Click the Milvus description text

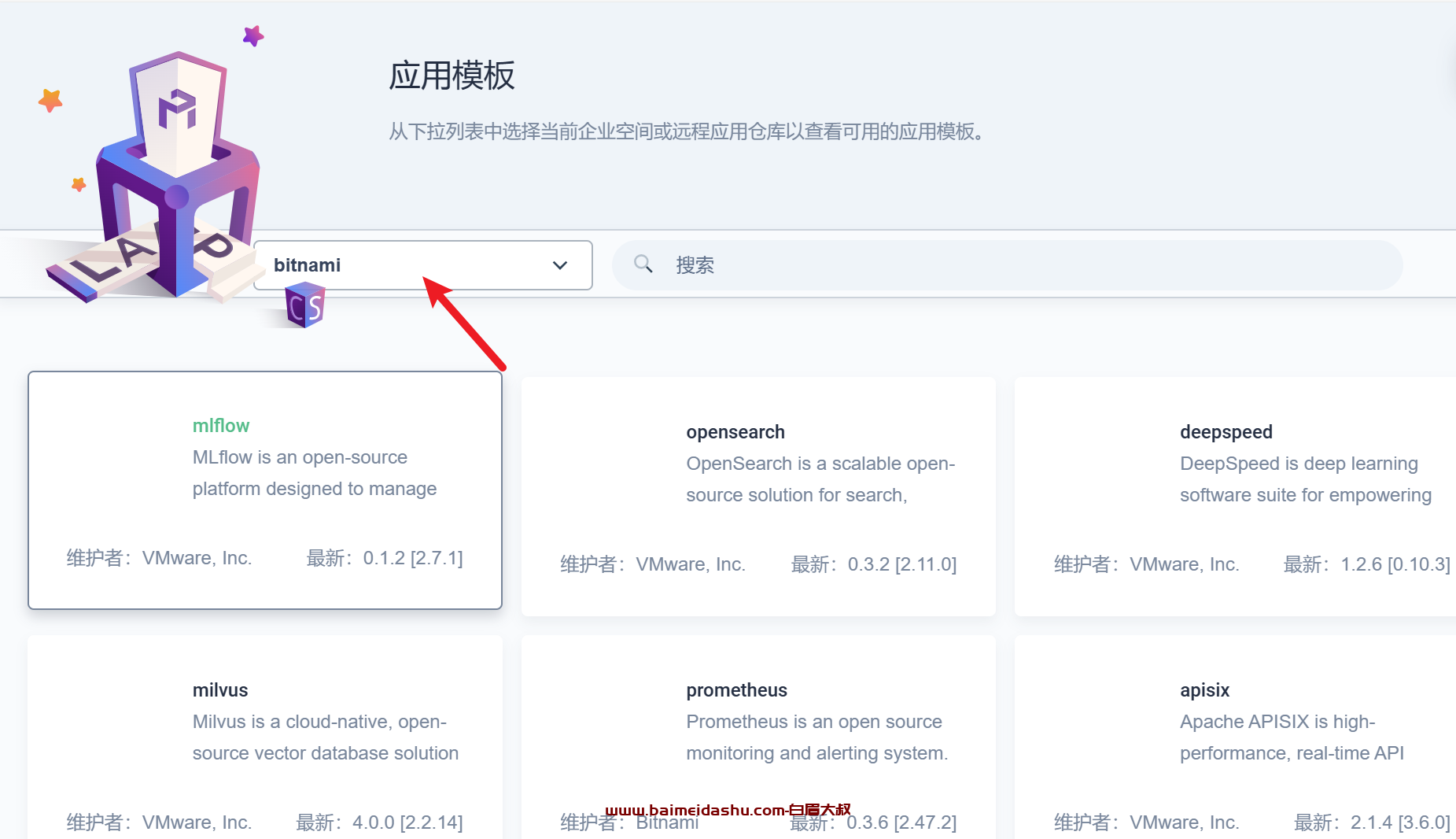click(x=326, y=737)
